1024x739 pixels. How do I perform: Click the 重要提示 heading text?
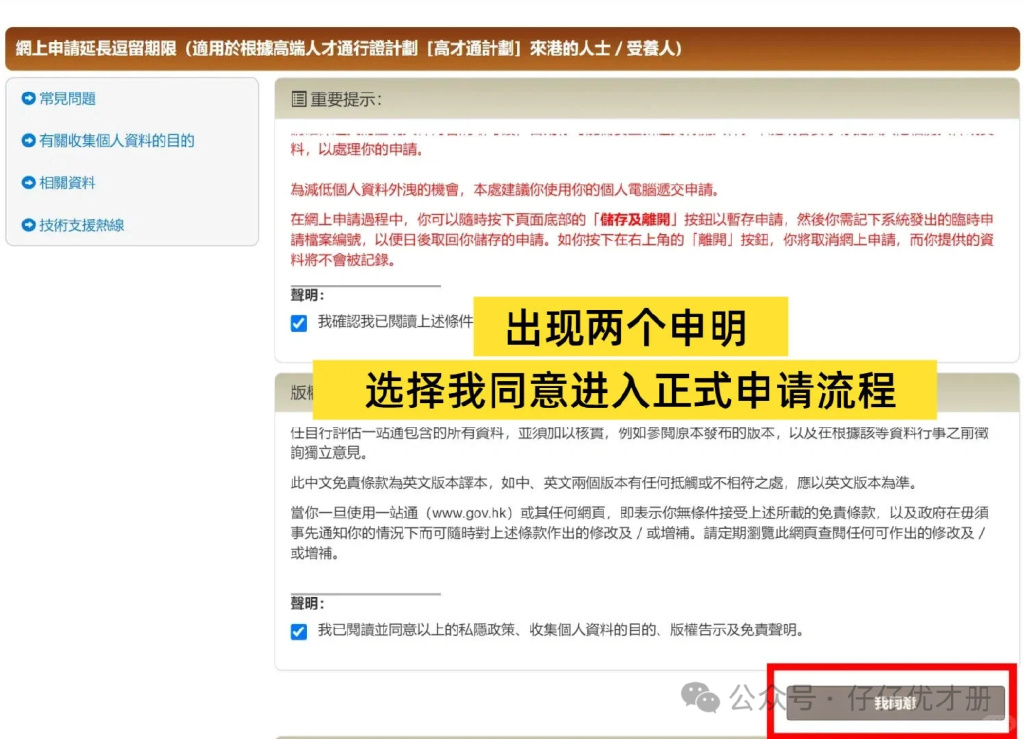click(345, 99)
